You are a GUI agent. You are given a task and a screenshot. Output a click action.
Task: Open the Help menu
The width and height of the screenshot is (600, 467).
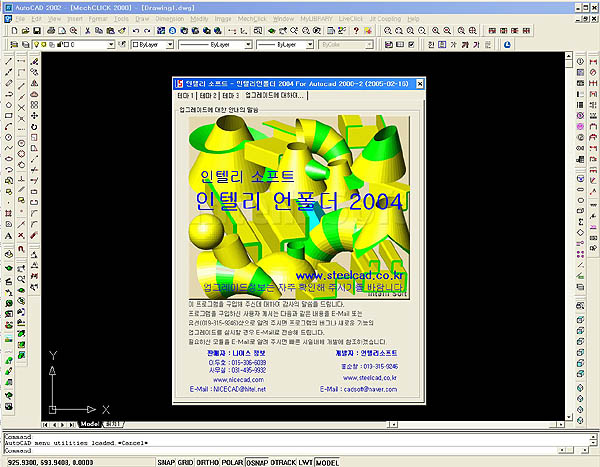click(413, 19)
